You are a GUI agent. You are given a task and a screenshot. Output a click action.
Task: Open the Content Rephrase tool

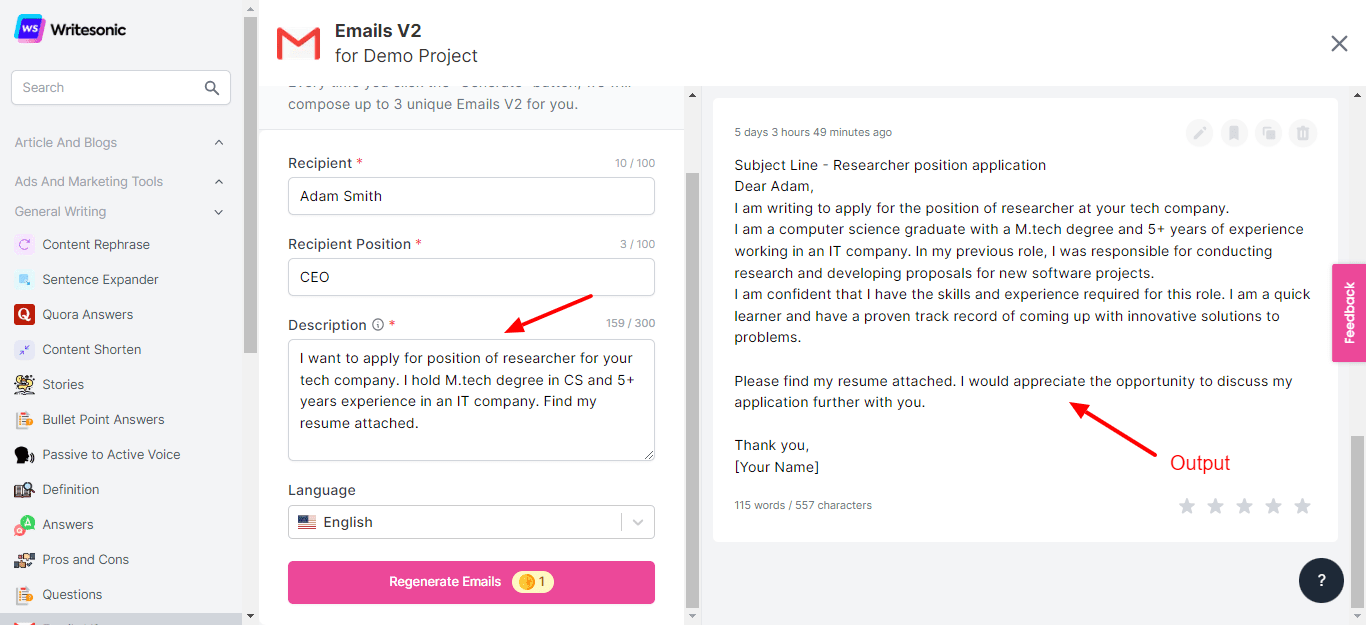(x=95, y=245)
